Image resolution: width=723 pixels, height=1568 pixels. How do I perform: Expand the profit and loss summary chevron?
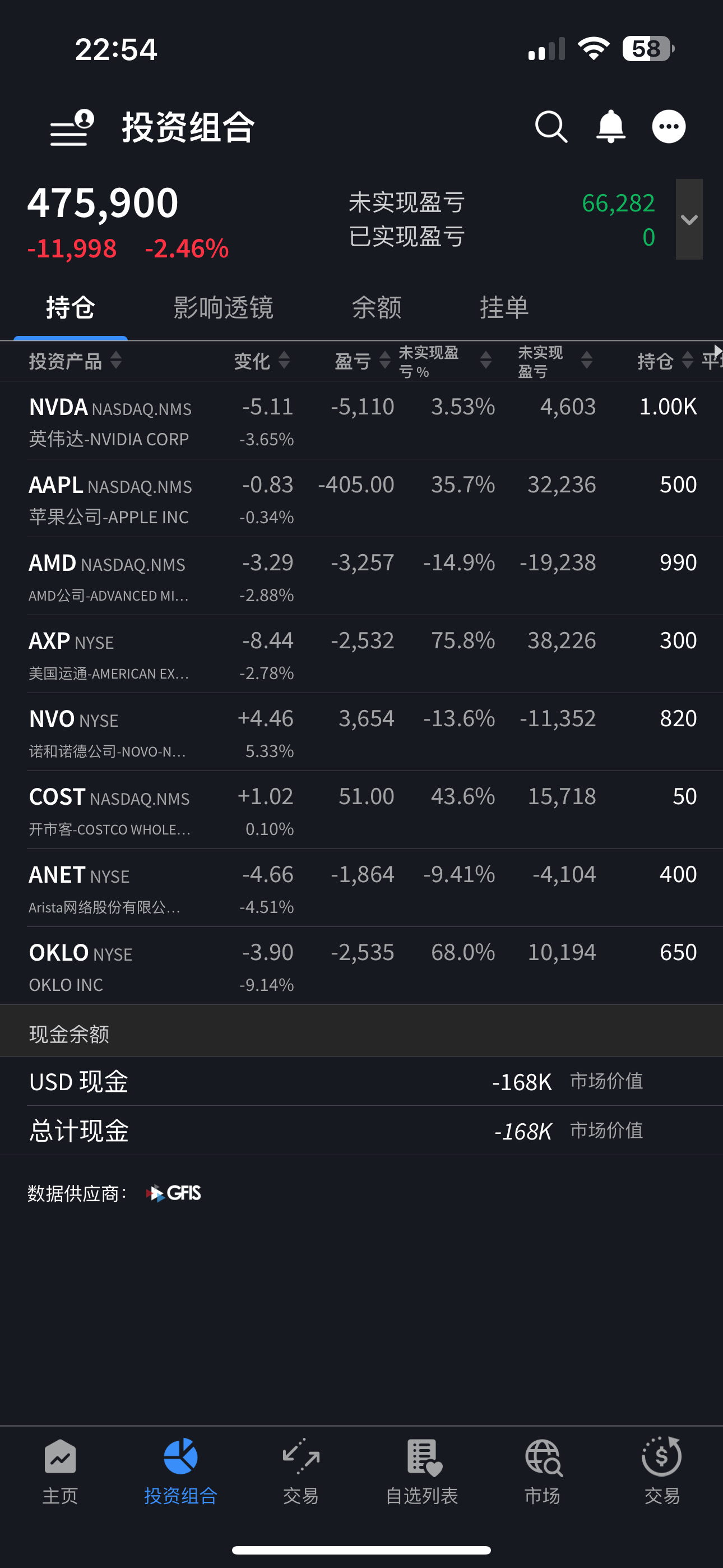point(689,219)
